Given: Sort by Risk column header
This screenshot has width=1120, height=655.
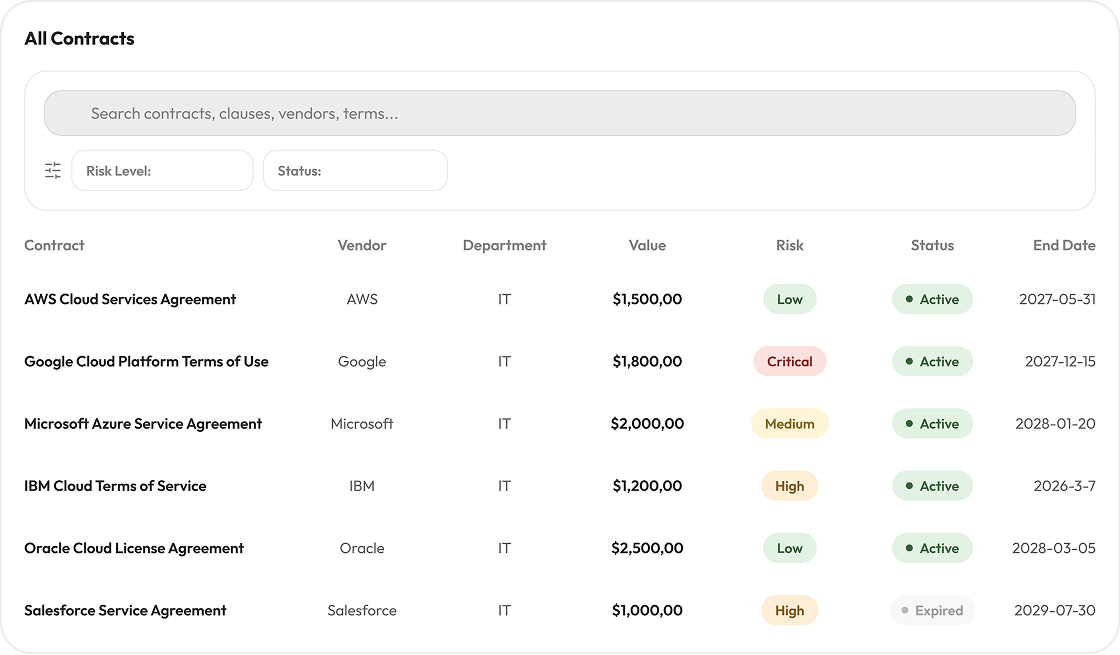Looking at the screenshot, I should point(789,245).
